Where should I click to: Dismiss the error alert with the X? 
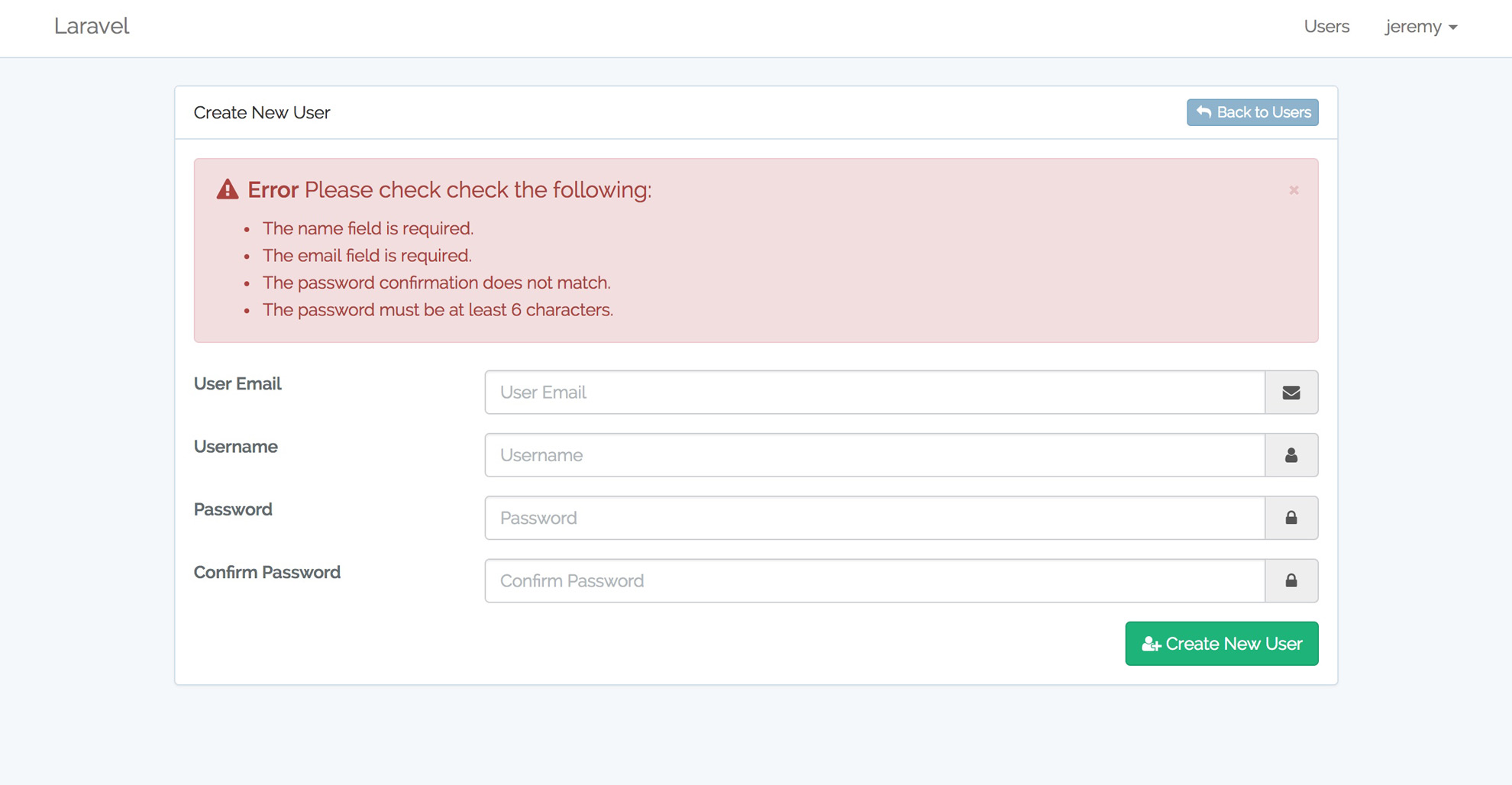tap(1294, 190)
